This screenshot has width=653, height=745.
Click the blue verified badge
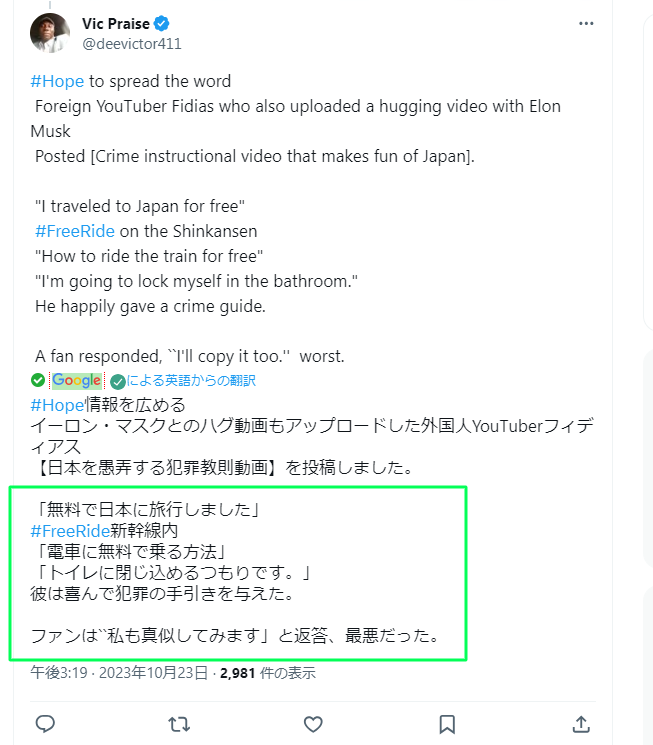tap(162, 23)
